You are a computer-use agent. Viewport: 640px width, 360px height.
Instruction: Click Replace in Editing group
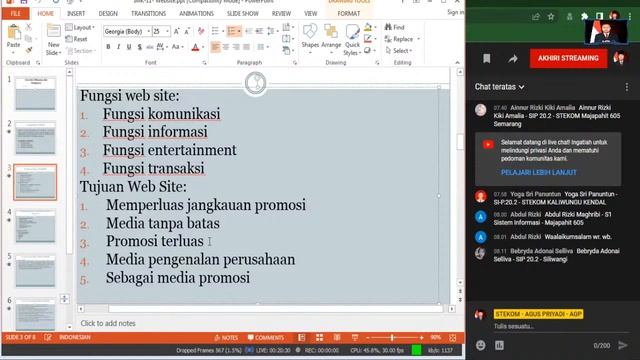coord(399,39)
